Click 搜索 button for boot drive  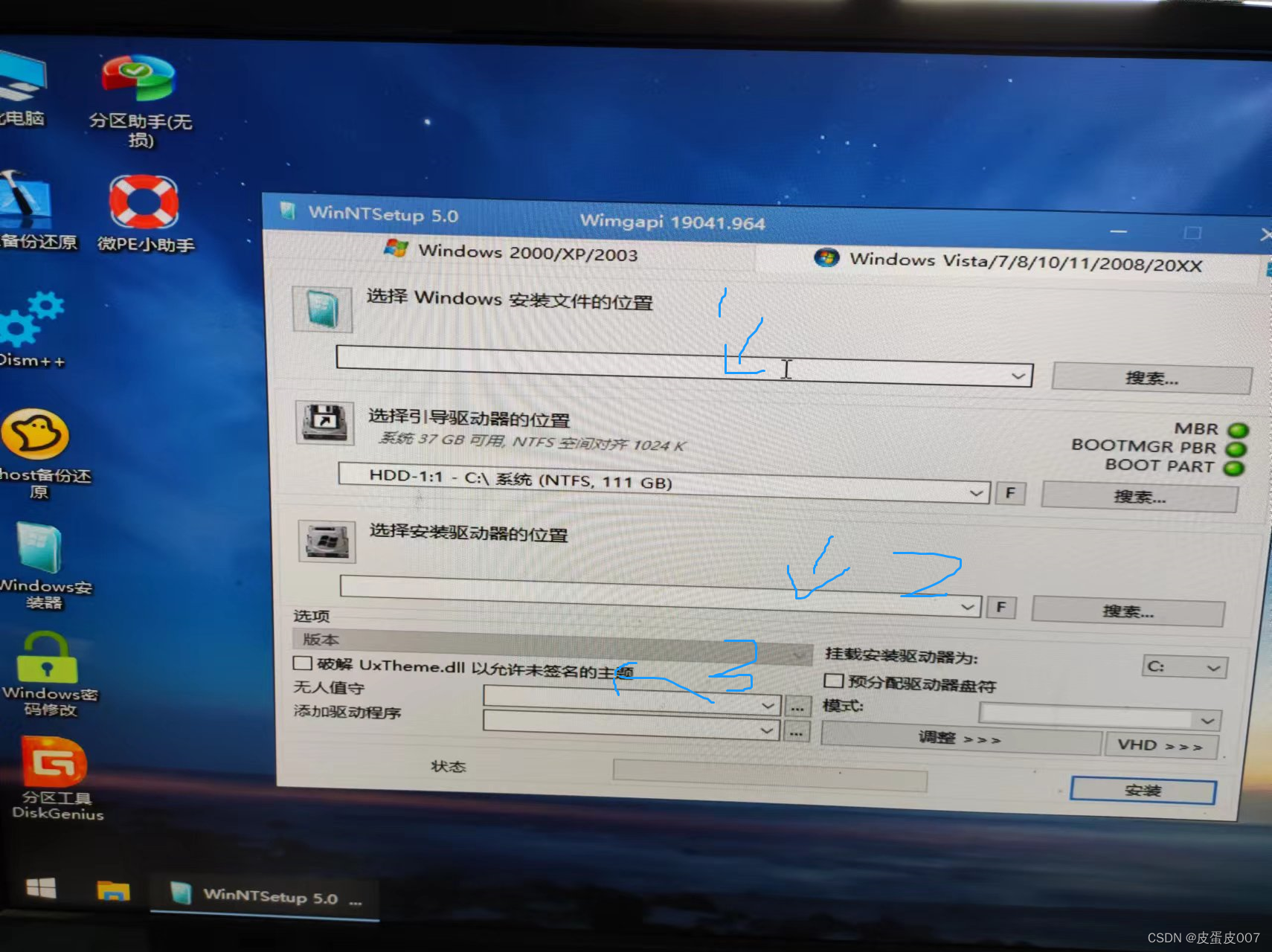(1140, 496)
